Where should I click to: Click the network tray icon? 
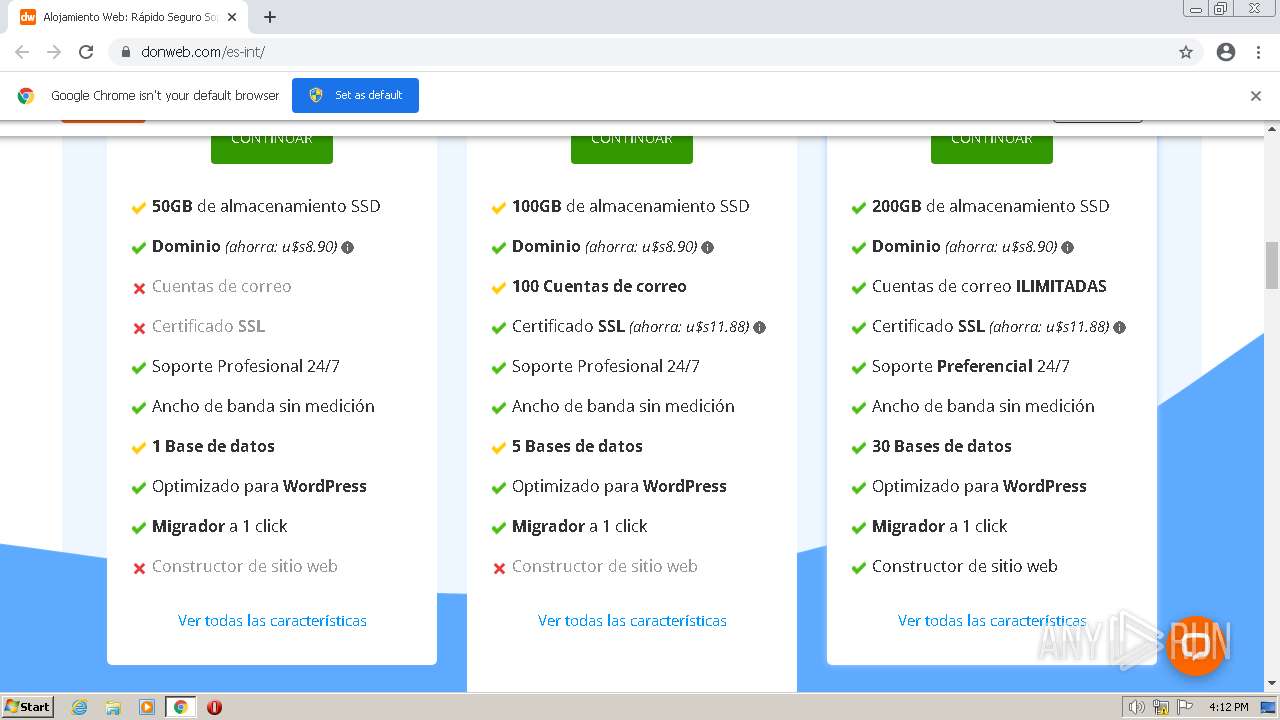point(1161,707)
